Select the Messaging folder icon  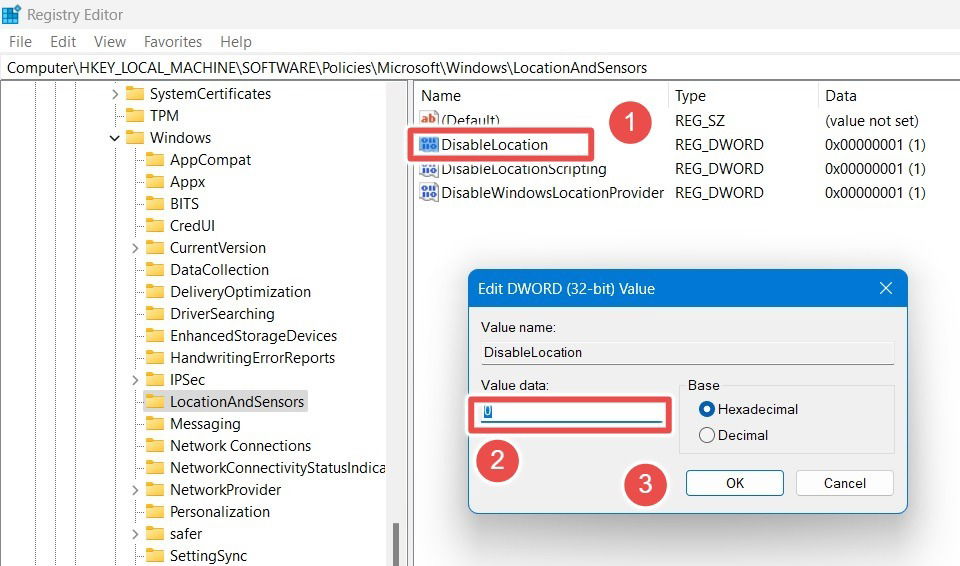click(155, 424)
